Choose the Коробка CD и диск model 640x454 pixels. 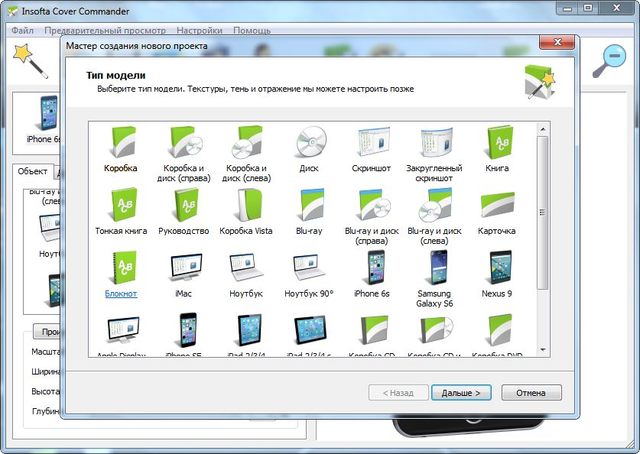tap(436, 331)
